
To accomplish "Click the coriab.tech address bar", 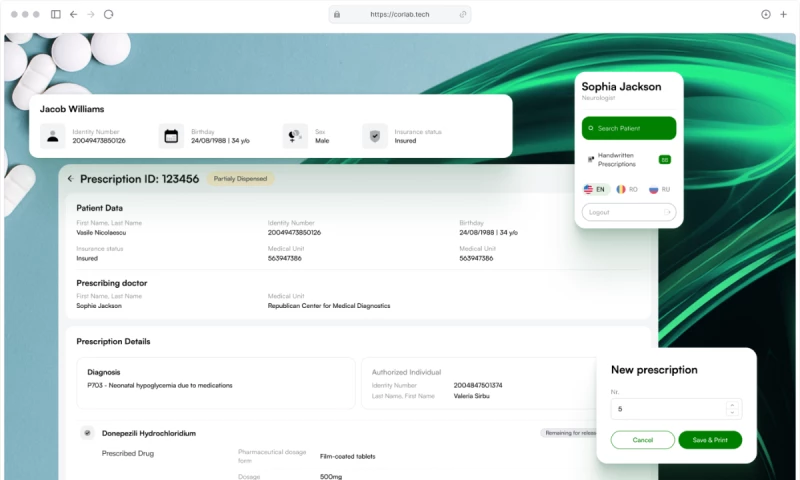I will (x=400, y=14).
